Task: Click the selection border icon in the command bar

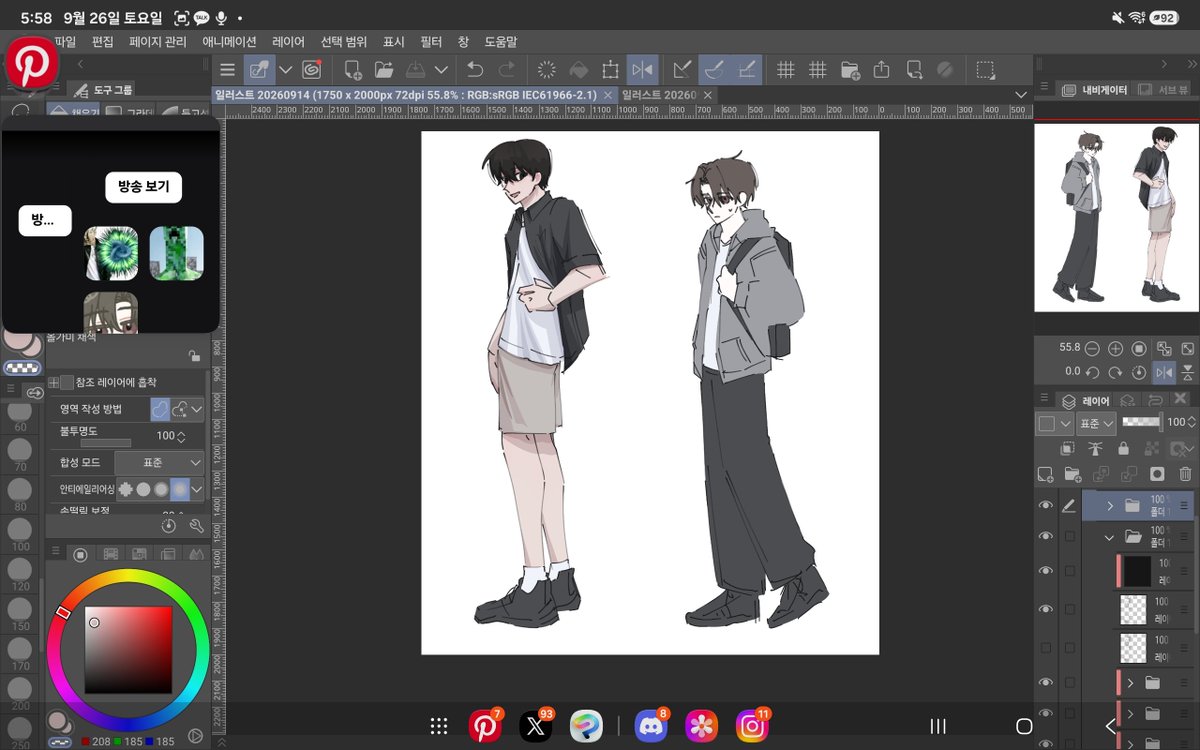Action: (986, 70)
